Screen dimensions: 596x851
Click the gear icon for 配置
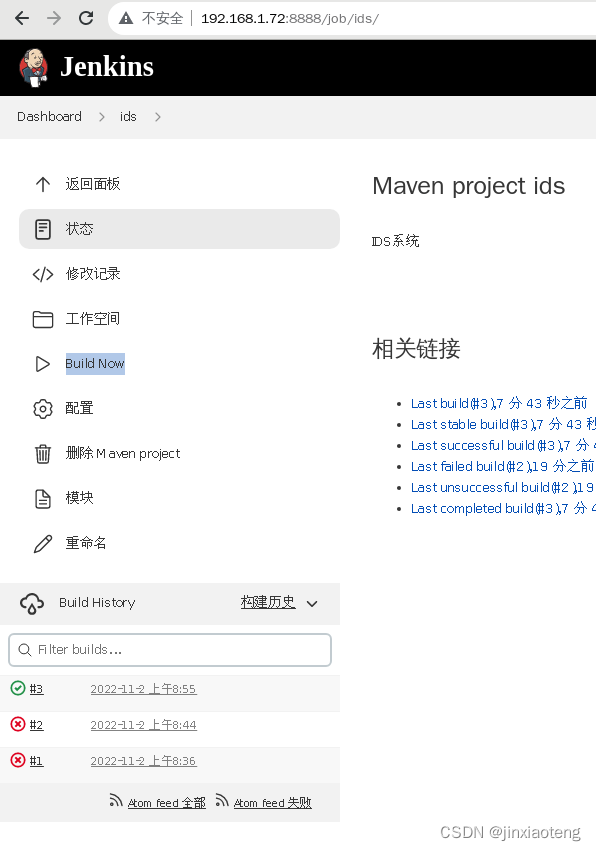43,409
